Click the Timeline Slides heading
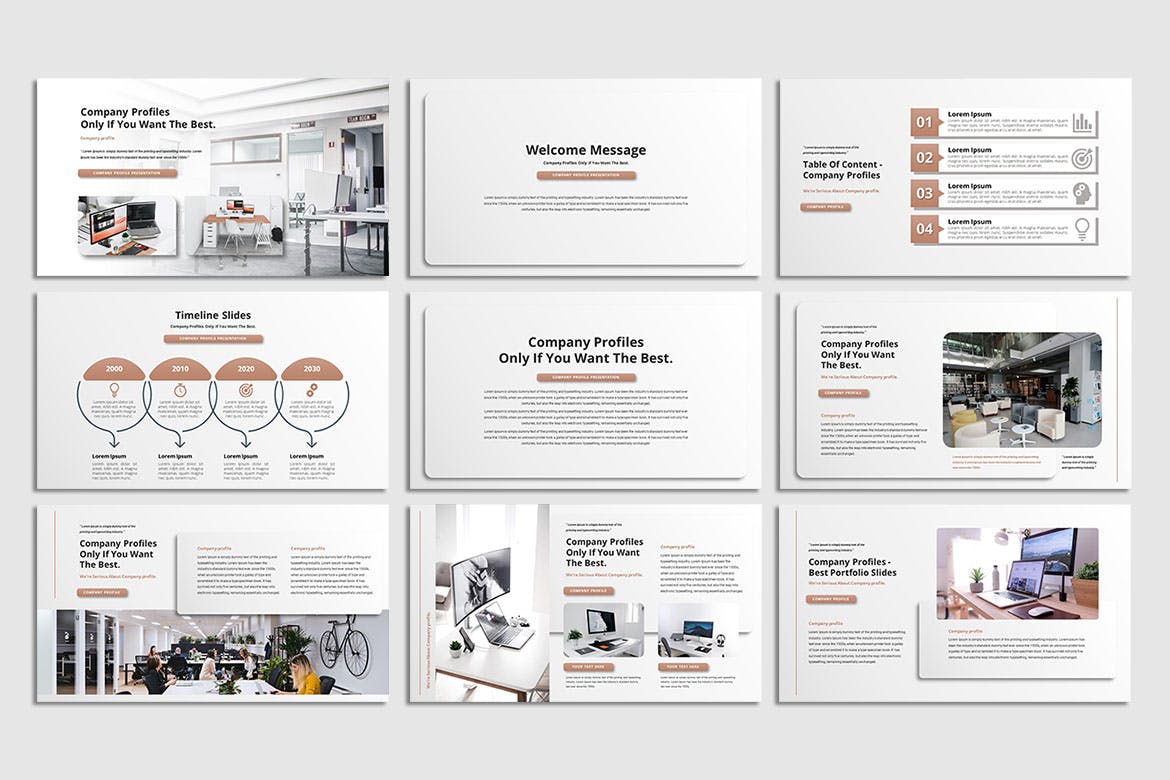1170x780 pixels. pos(213,314)
